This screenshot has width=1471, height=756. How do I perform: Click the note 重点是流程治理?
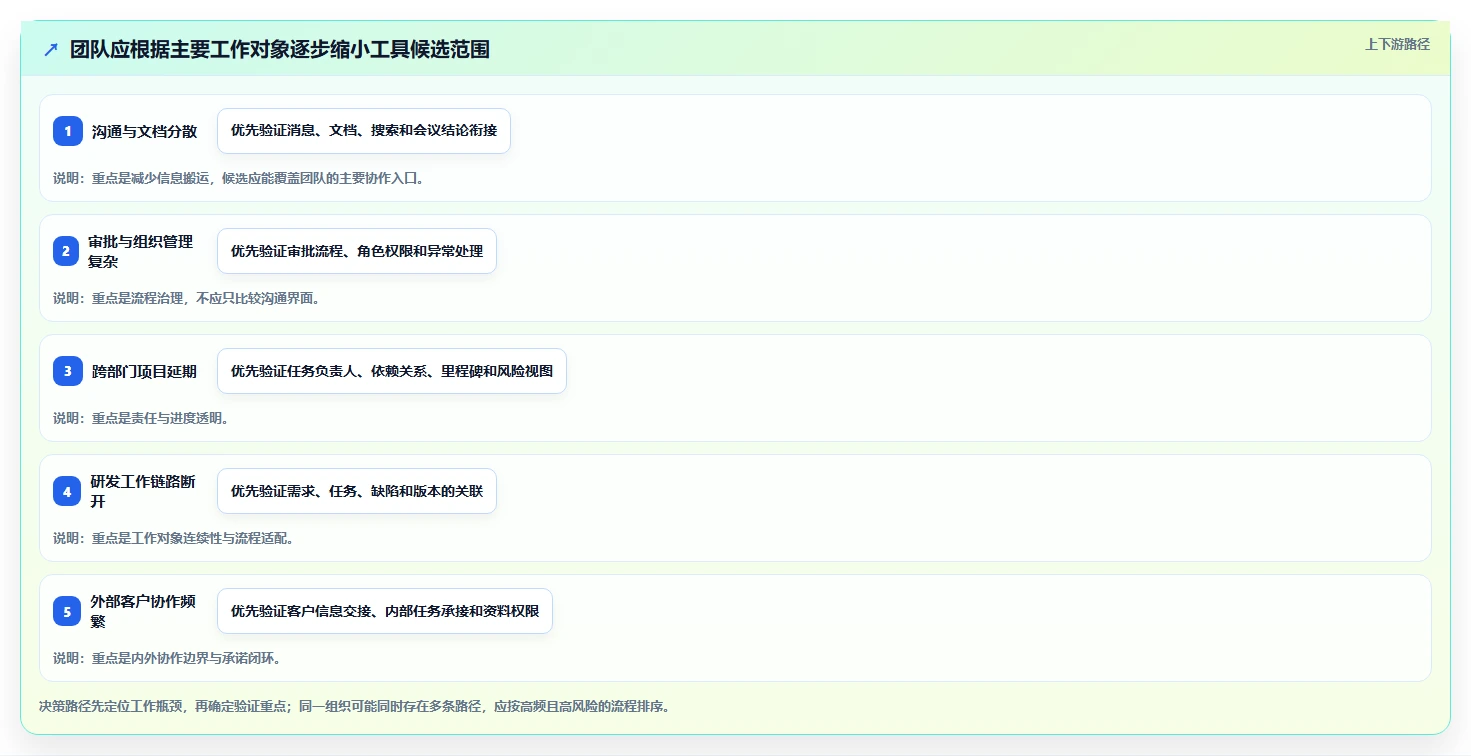(186, 298)
